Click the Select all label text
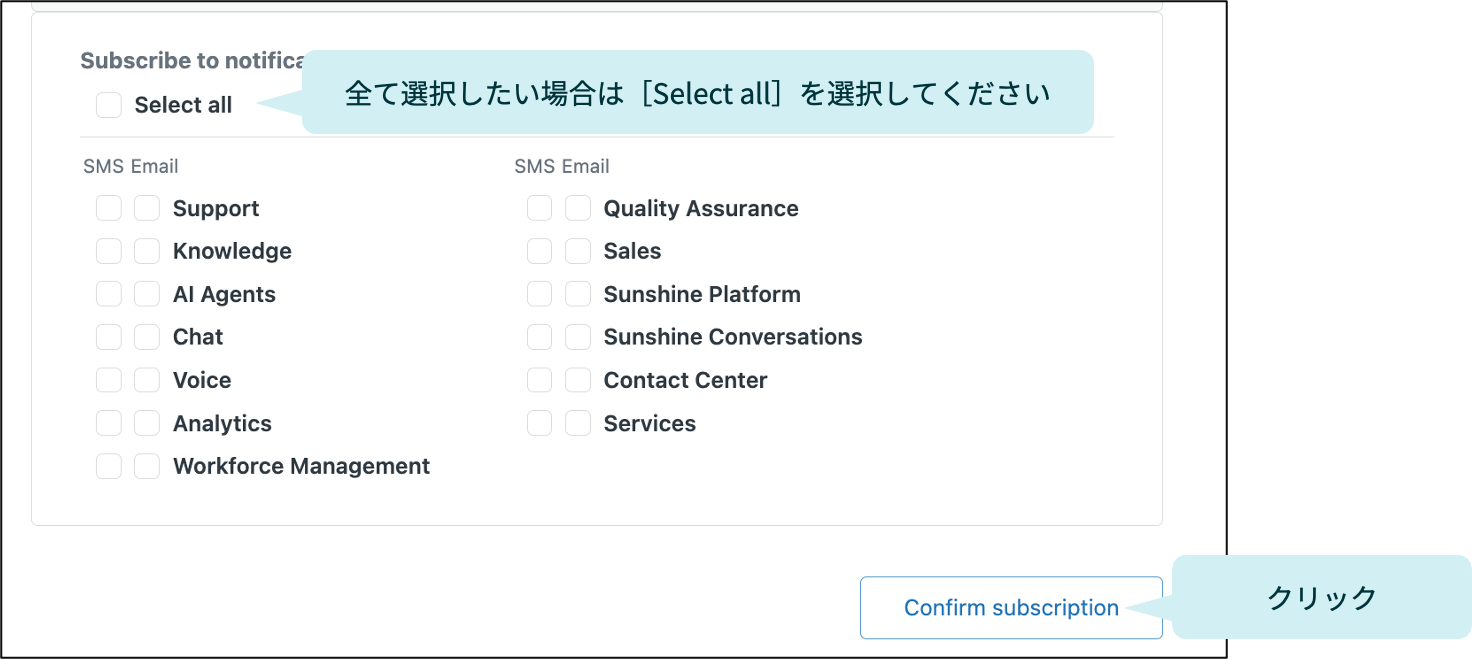 coord(183,105)
